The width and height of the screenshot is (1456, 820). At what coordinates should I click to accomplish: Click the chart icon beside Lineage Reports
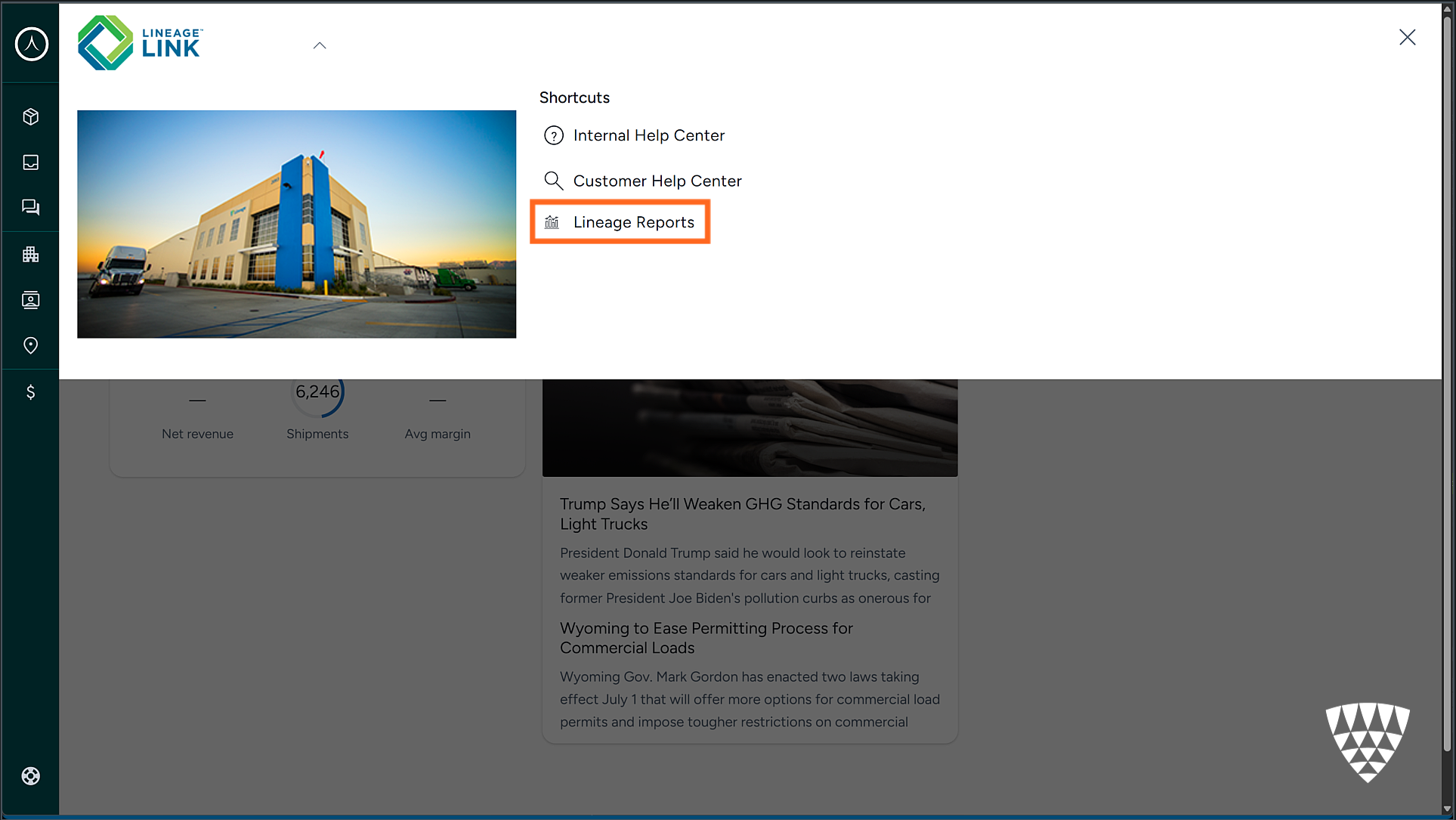(552, 222)
